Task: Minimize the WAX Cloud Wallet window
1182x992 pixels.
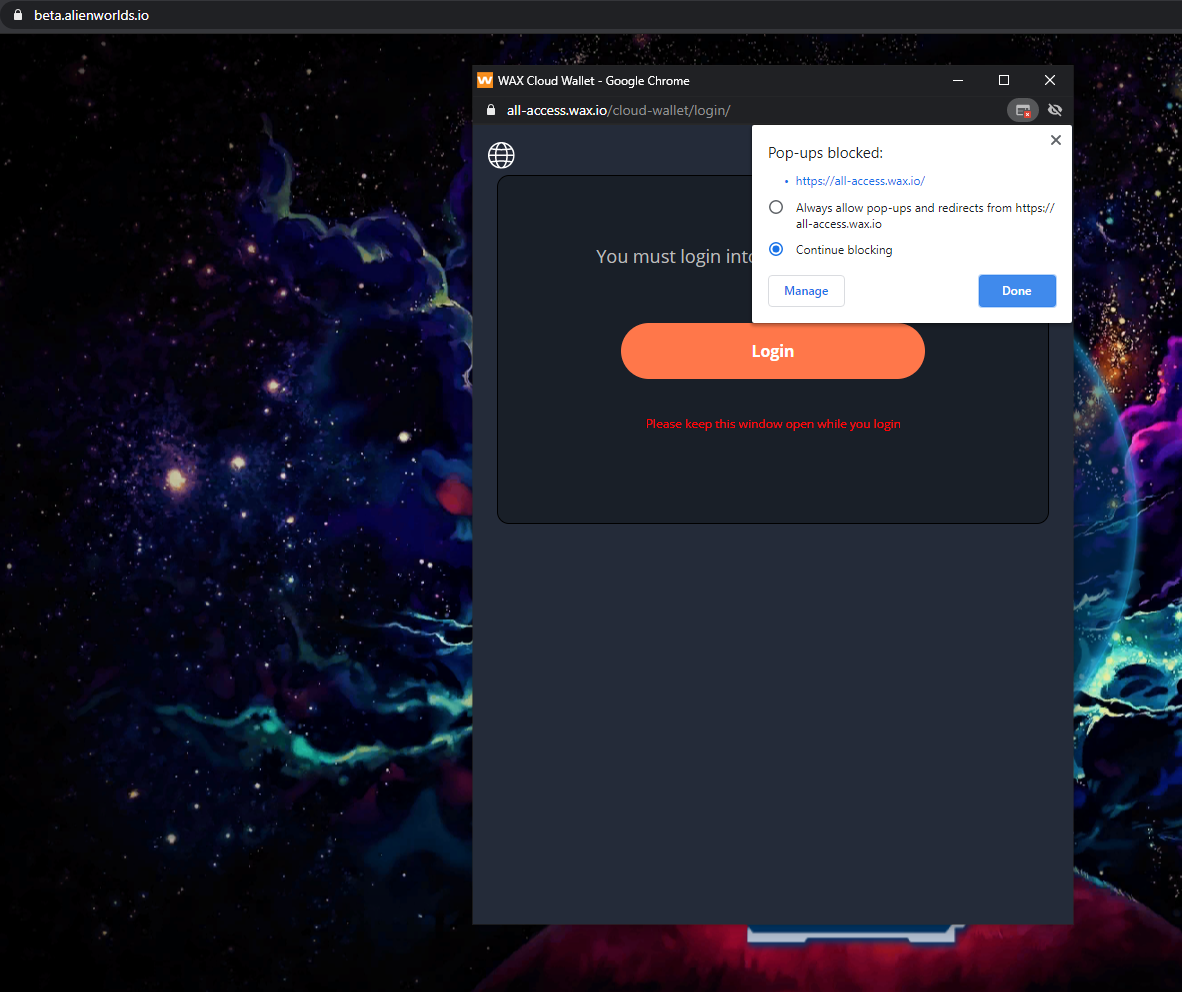Action: pos(958,81)
